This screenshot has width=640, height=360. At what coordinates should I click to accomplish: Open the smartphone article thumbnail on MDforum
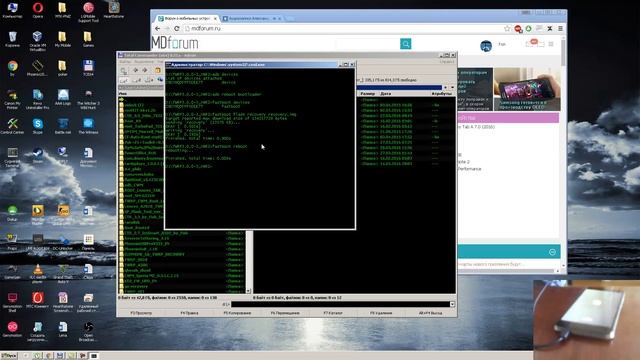click(527, 89)
